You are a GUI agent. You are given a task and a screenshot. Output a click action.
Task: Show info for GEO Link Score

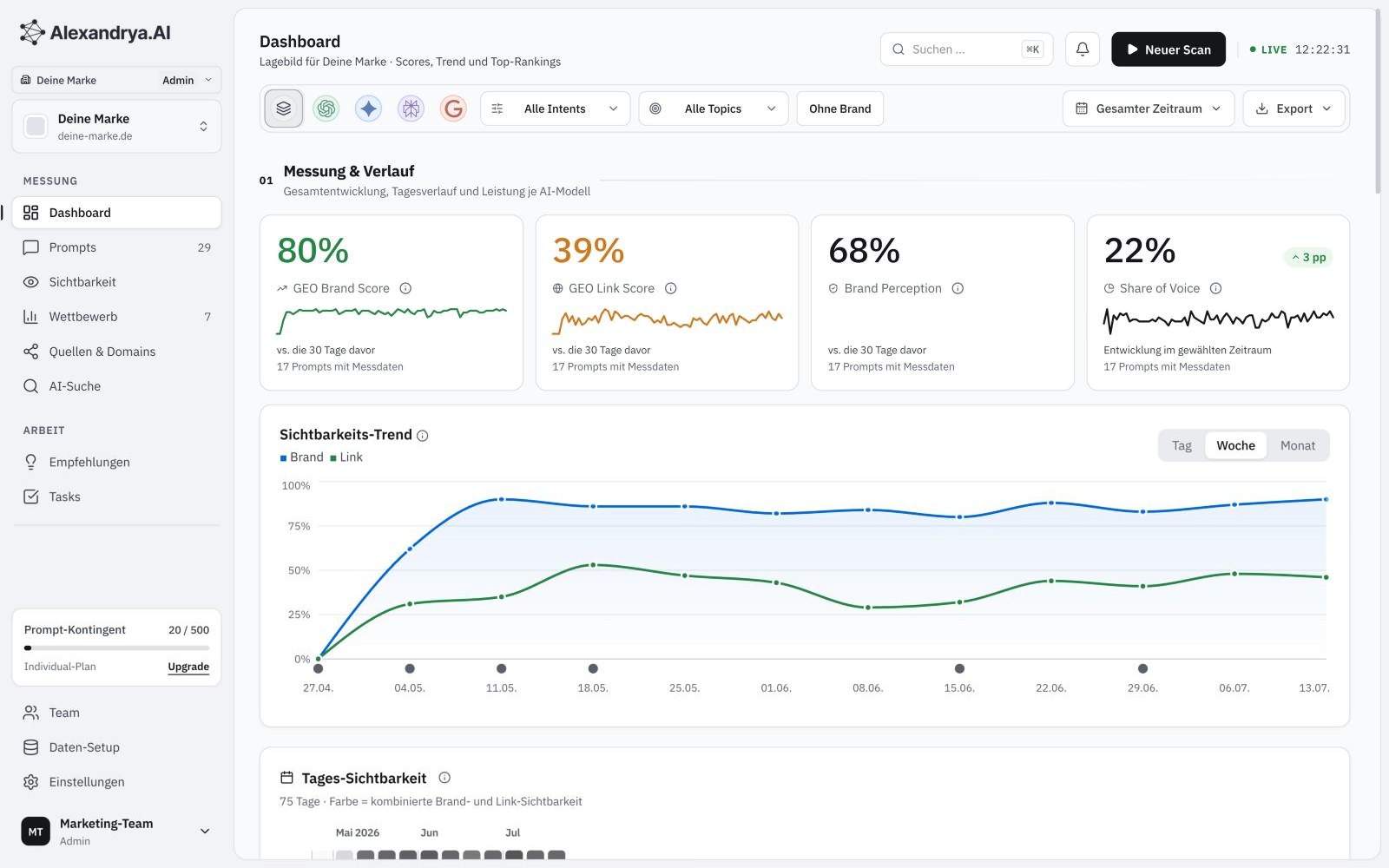coord(670,288)
